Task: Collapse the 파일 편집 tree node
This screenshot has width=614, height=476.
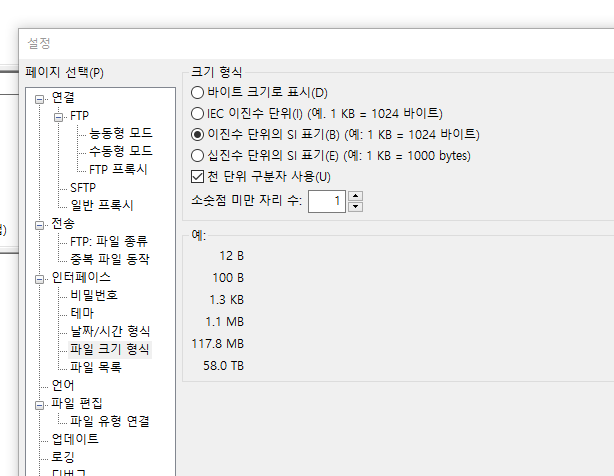Action: tap(39, 405)
